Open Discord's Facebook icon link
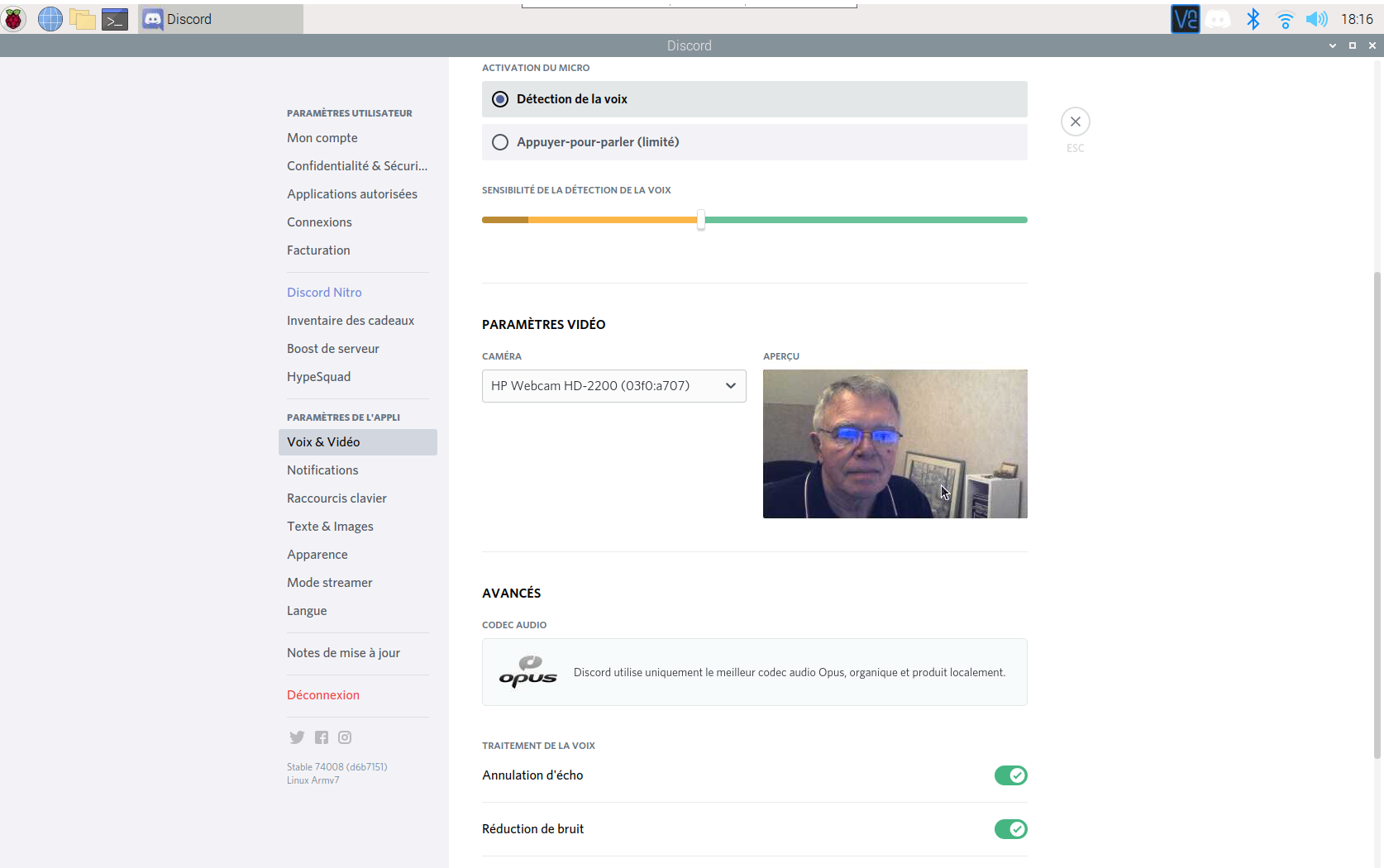 (x=322, y=737)
